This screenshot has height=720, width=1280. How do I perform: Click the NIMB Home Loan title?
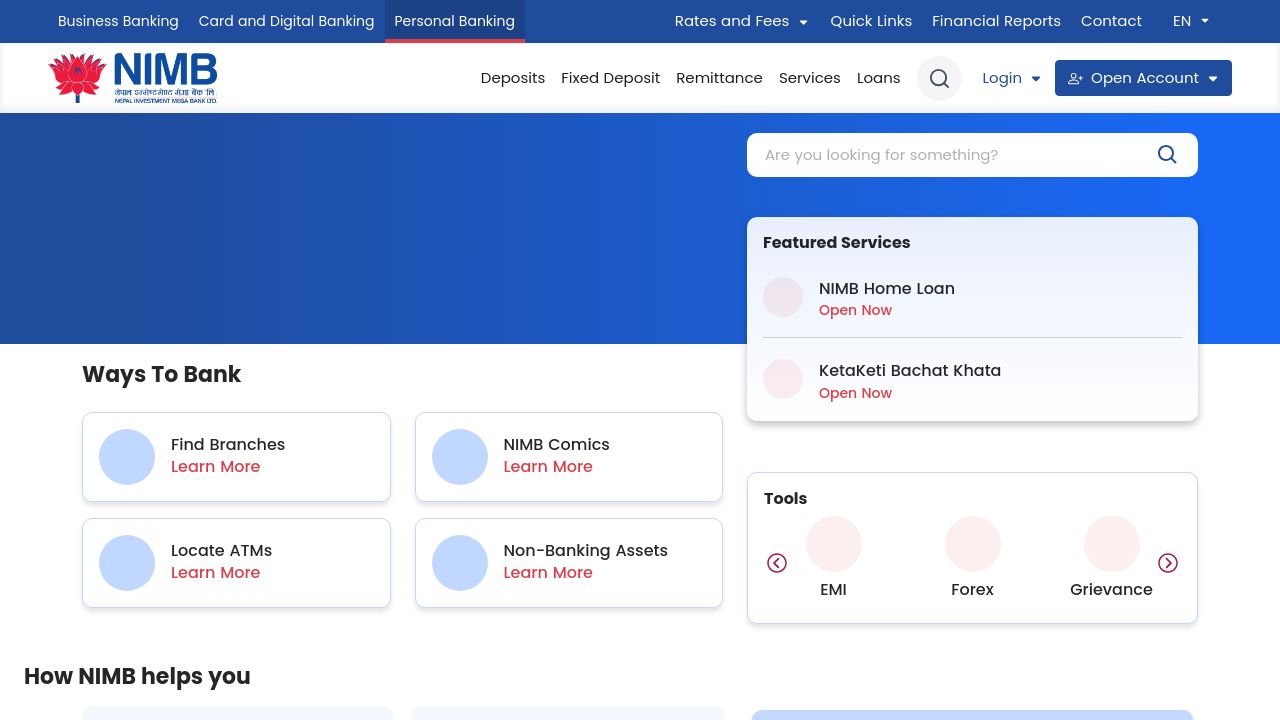(x=887, y=288)
